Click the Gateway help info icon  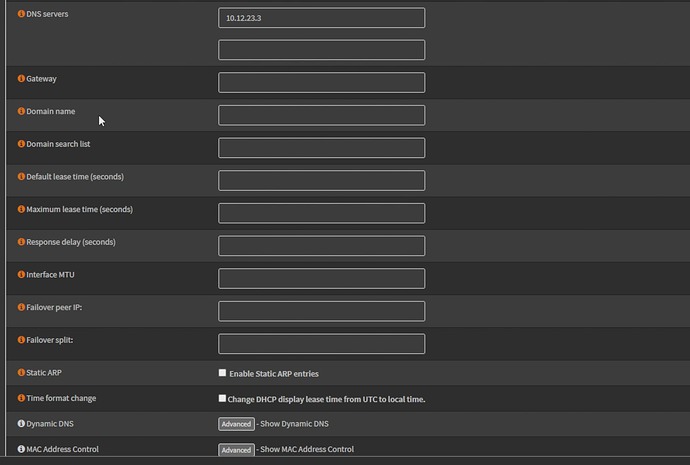[22, 78]
